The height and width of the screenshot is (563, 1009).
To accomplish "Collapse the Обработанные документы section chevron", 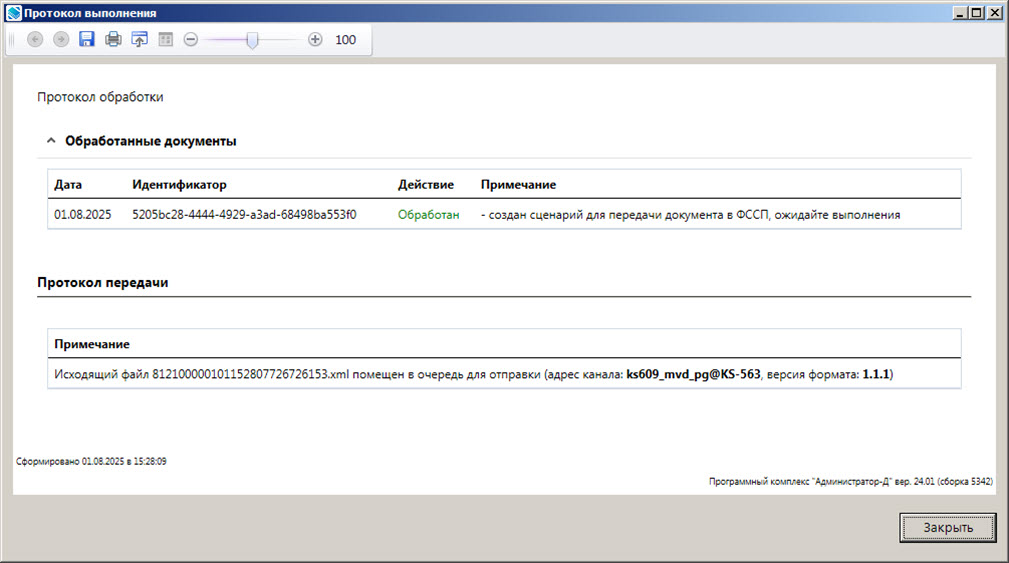I will 51,142.
